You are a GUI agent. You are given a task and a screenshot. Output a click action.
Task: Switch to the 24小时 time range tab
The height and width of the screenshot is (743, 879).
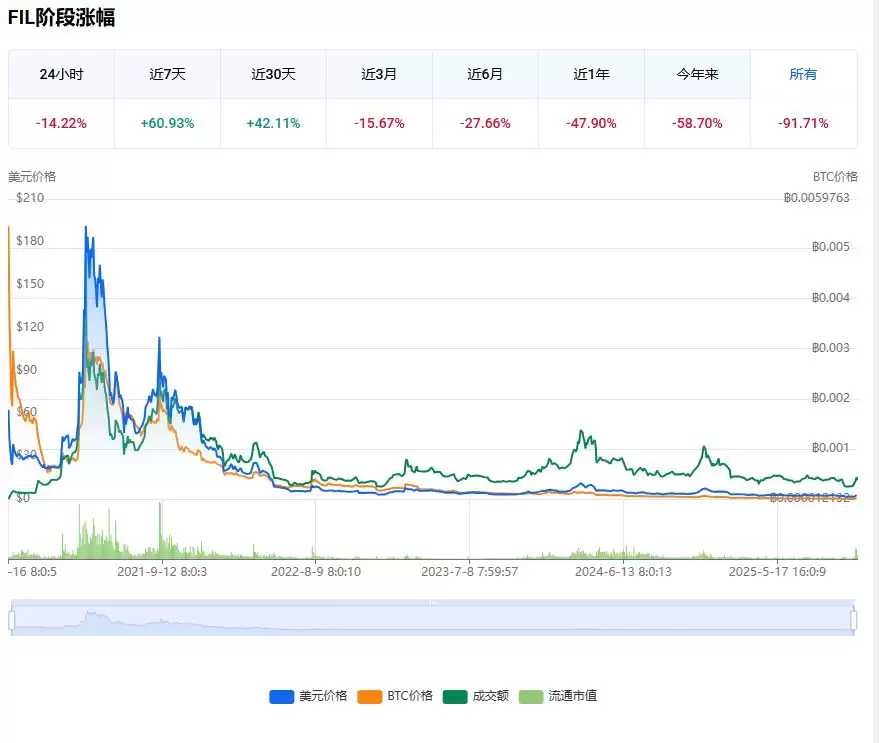tap(60, 74)
